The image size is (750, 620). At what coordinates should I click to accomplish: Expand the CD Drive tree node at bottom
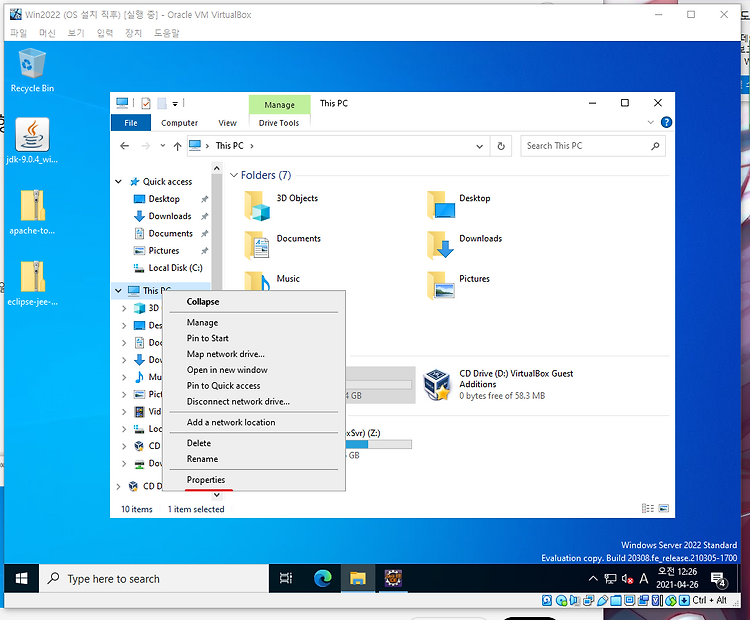pos(119,486)
